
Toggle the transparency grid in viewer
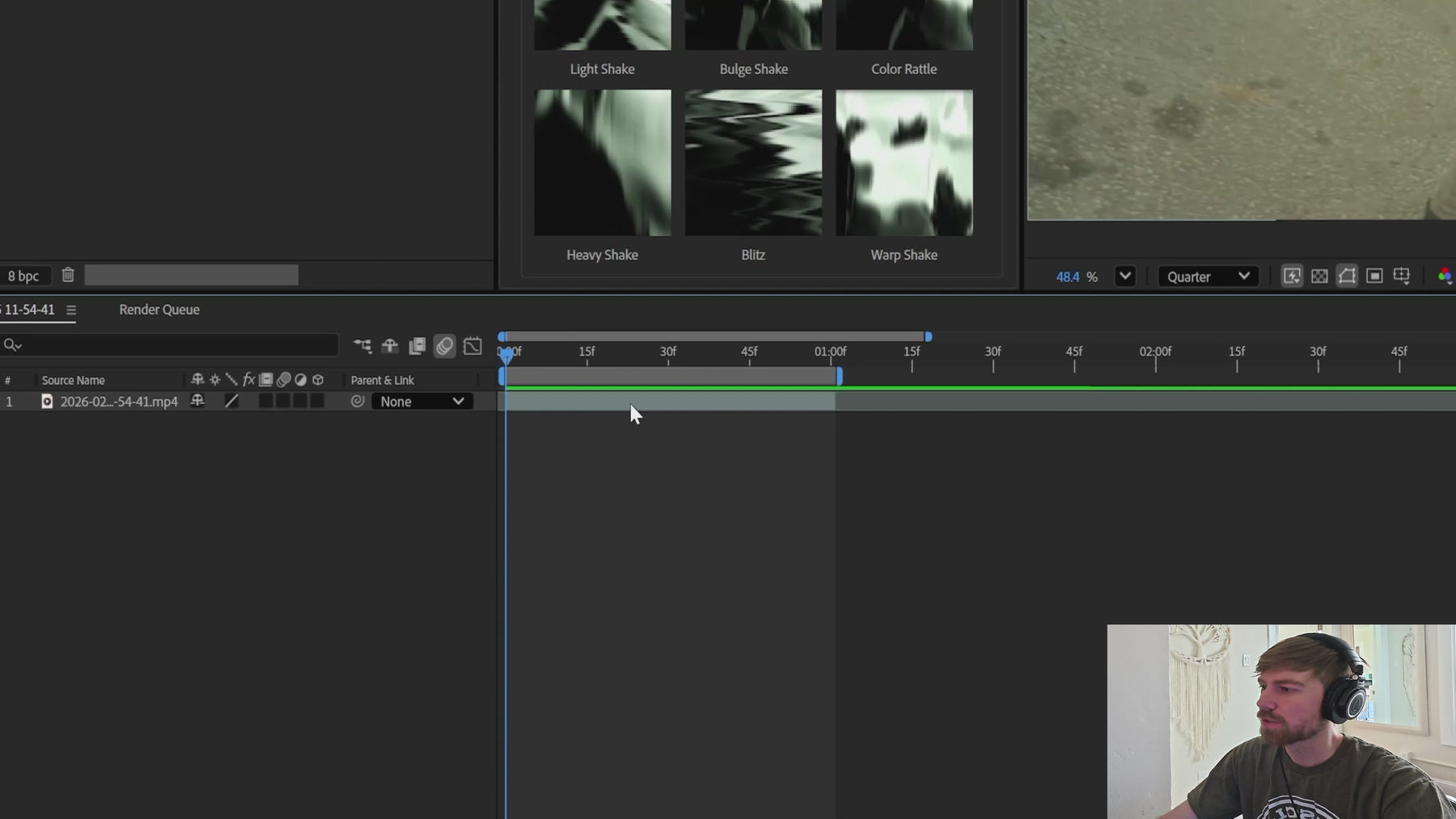coord(1319,277)
